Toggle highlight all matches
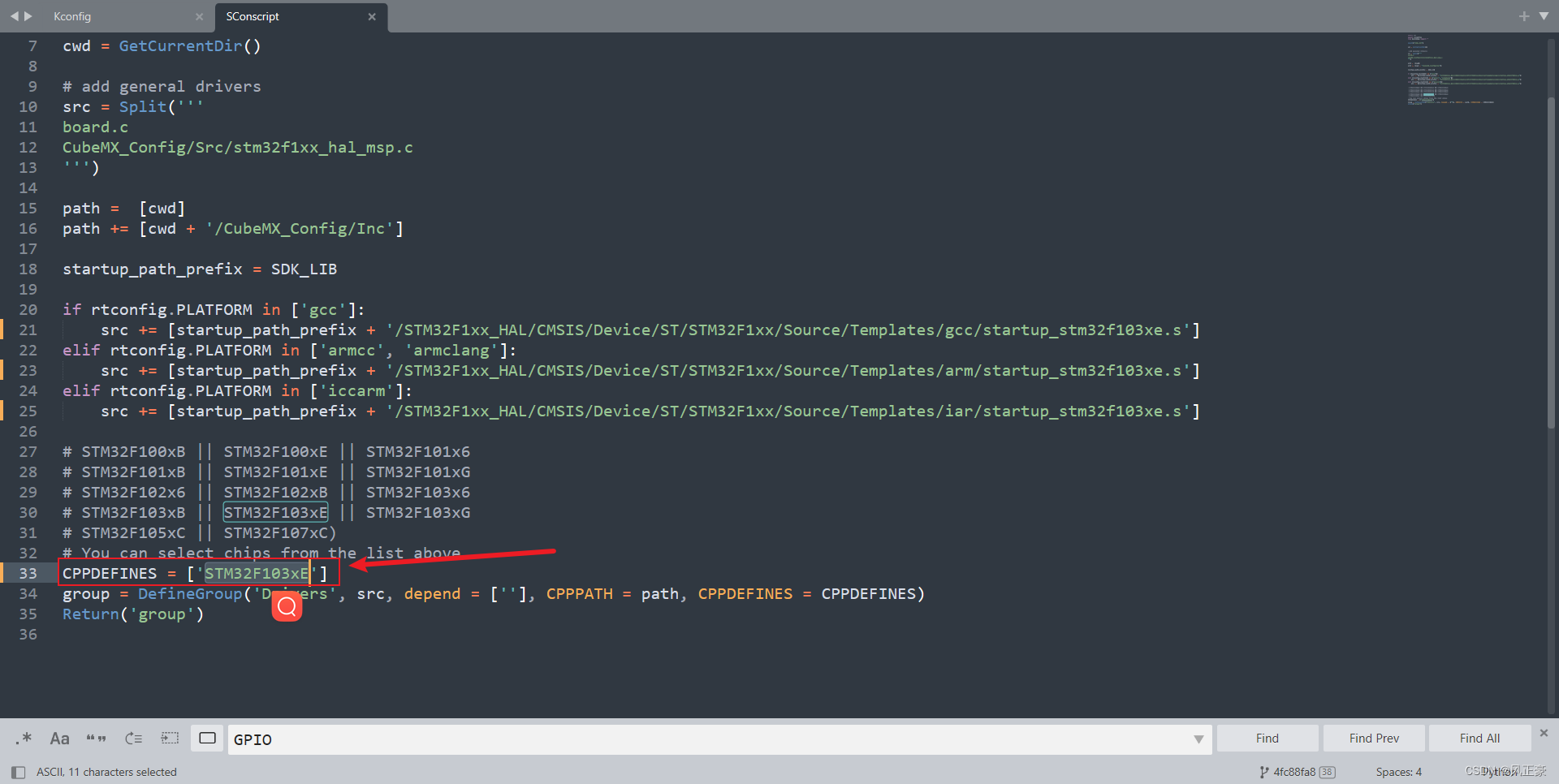The width and height of the screenshot is (1559, 784). pyautogui.click(x=207, y=738)
